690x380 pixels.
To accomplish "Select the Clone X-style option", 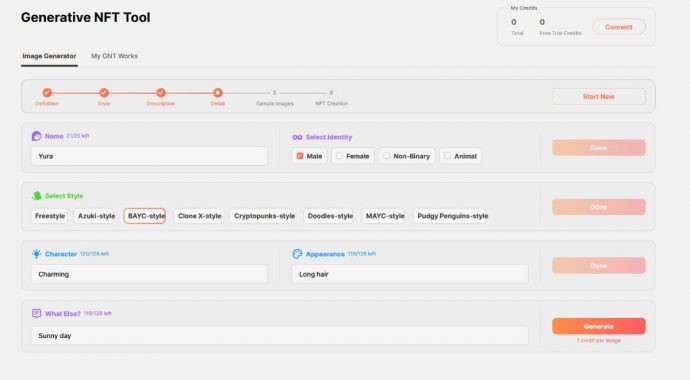I will point(199,216).
